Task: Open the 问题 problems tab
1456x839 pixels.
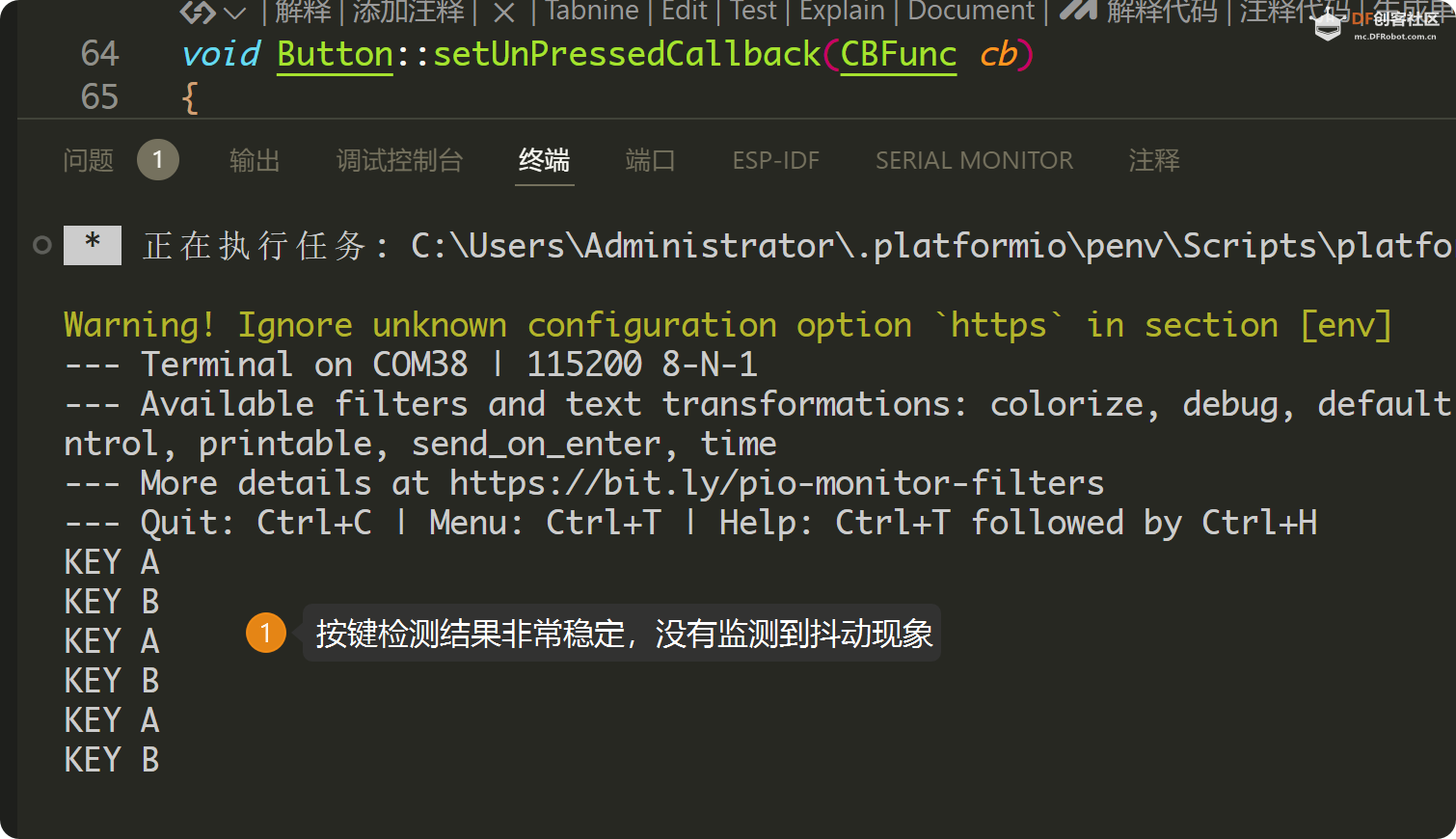Action: 89,160
